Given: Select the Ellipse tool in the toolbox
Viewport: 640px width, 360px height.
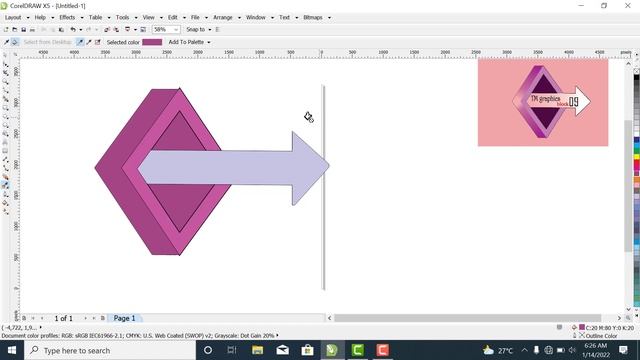Looking at the screenshot, I should point(6,116).
